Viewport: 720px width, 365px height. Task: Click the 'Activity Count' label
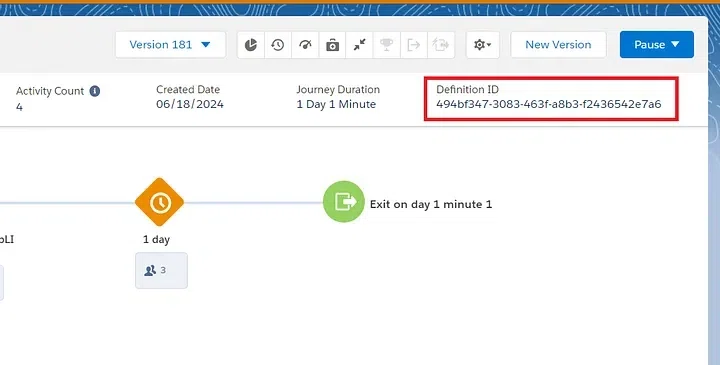50,91
